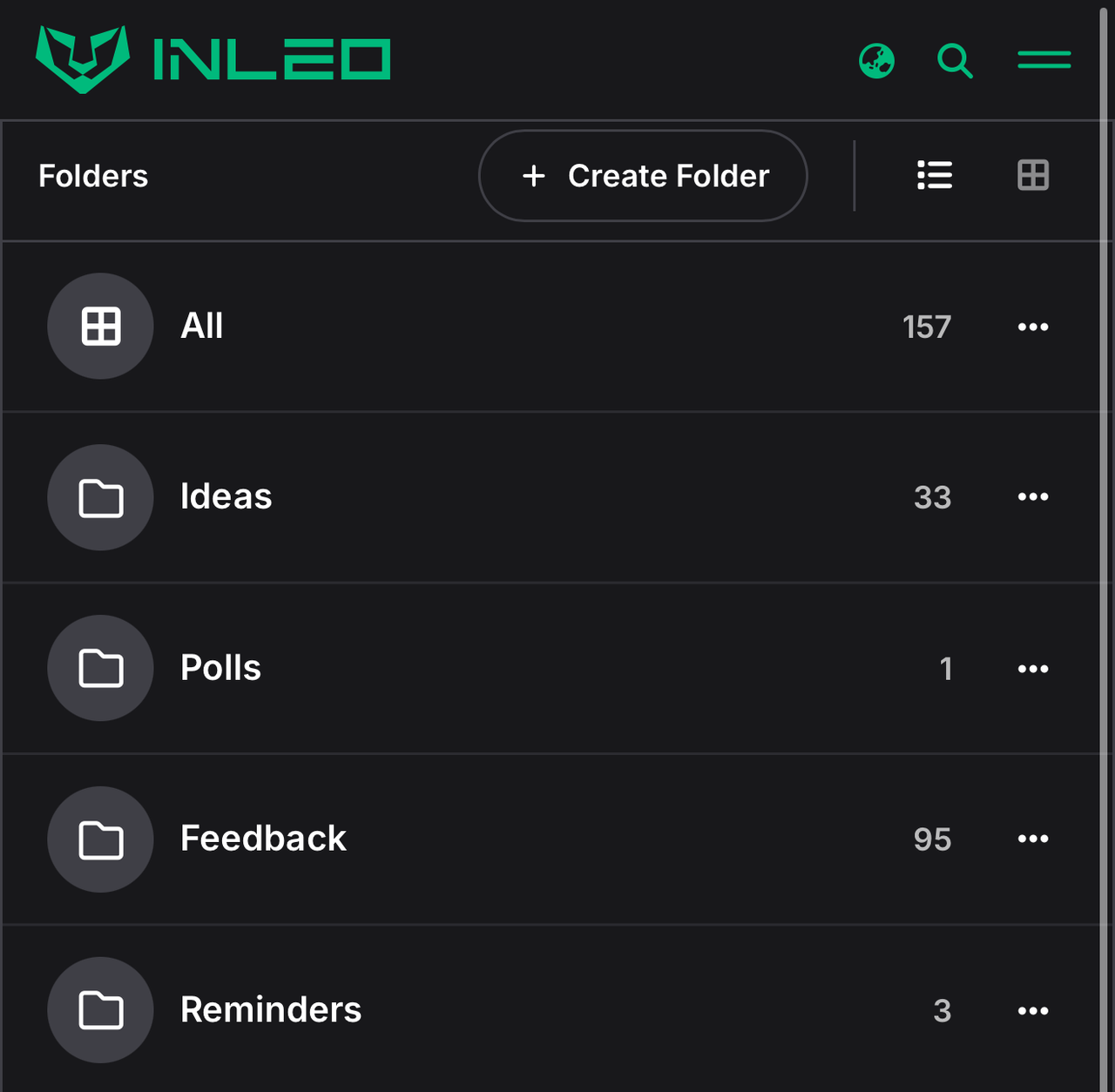The height and width of the screenshot is (1092, 1115).
Task: Click the Reminders folder icon
Action: 100,1010
